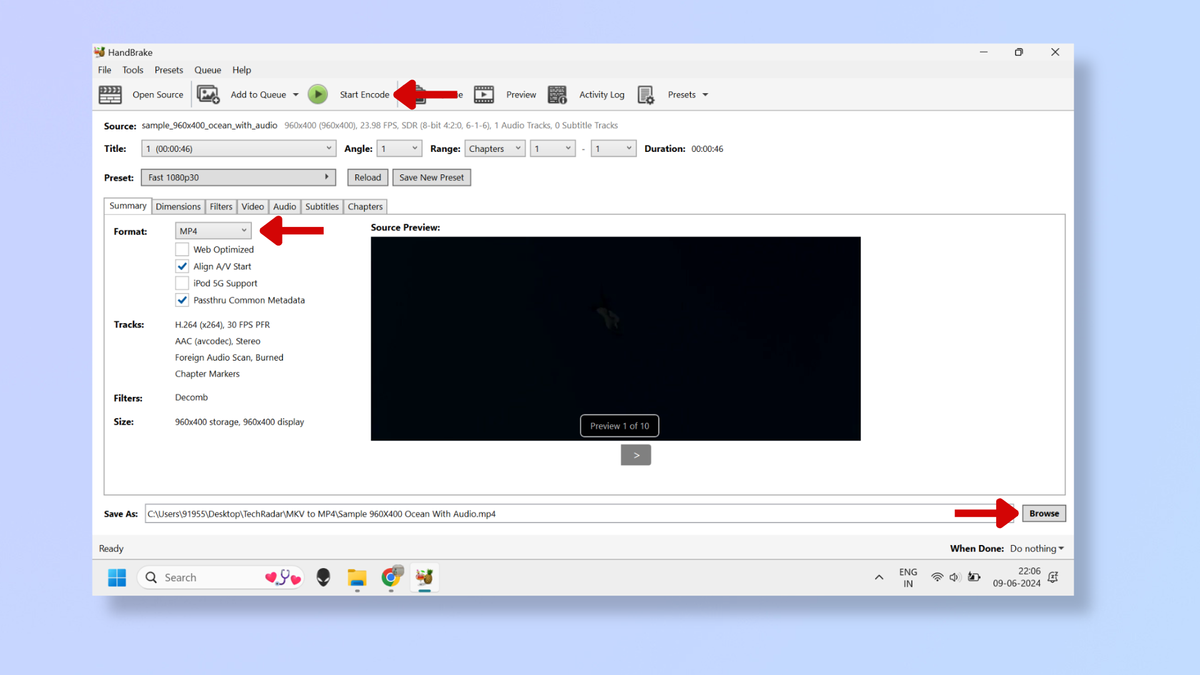Image resolution: width=1200 pixels, height=675 pixels.
Task: Open Chrome from the taskbar
Action: tap(390, 577)
